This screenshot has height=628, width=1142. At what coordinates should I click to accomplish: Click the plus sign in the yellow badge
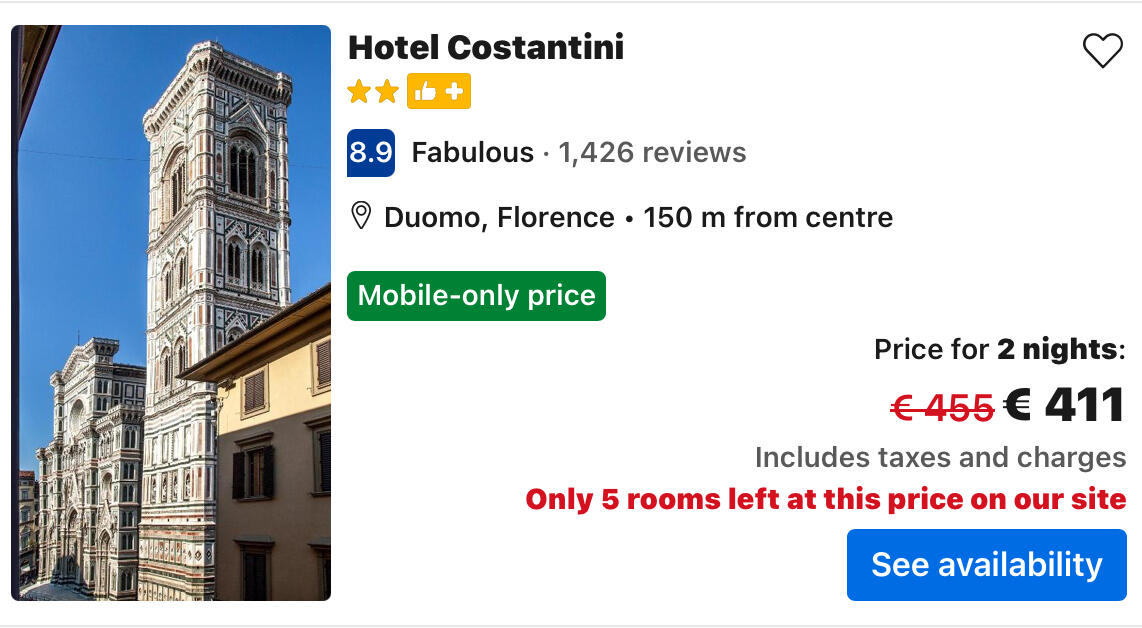pos(454,93)
